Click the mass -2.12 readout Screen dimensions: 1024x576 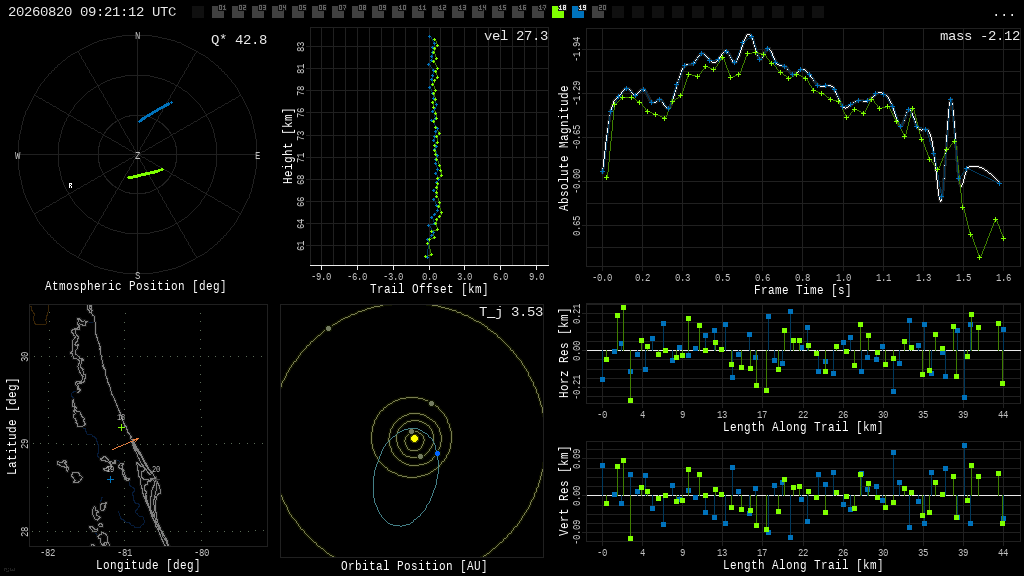point(980,37)
